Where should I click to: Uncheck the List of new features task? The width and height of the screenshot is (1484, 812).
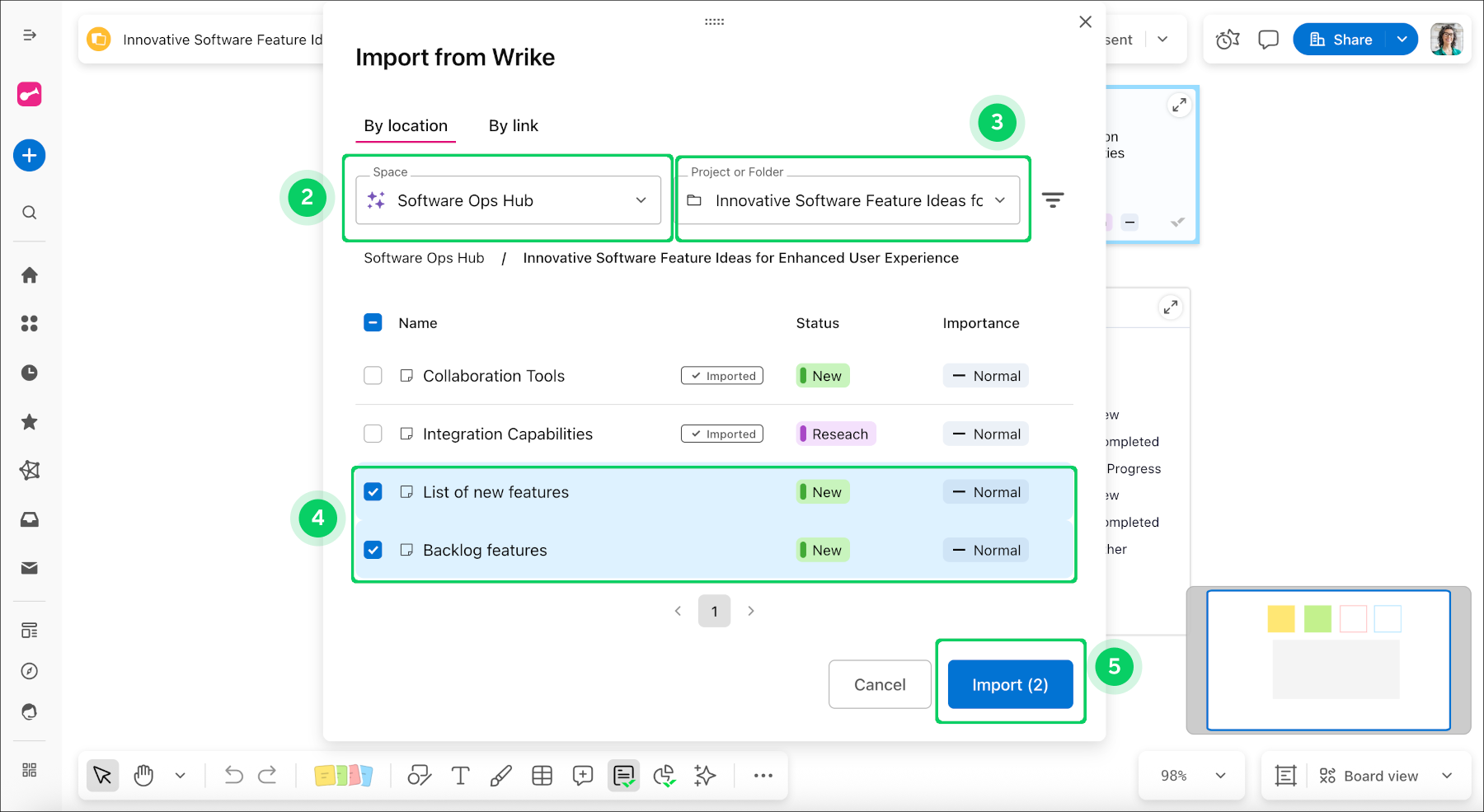pos(373,491)
